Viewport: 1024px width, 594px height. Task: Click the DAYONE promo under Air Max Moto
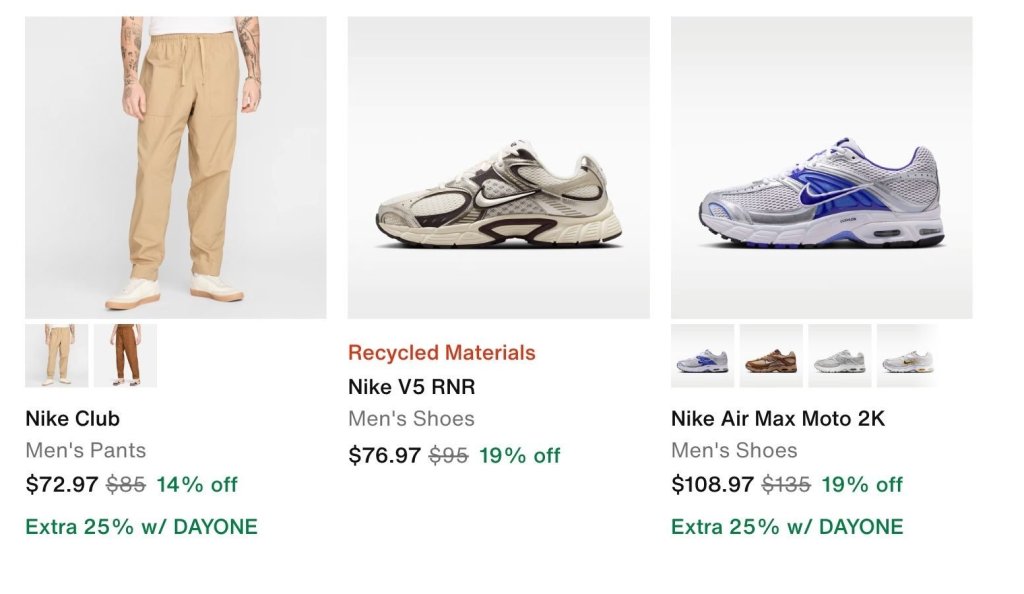pos(787,527)
